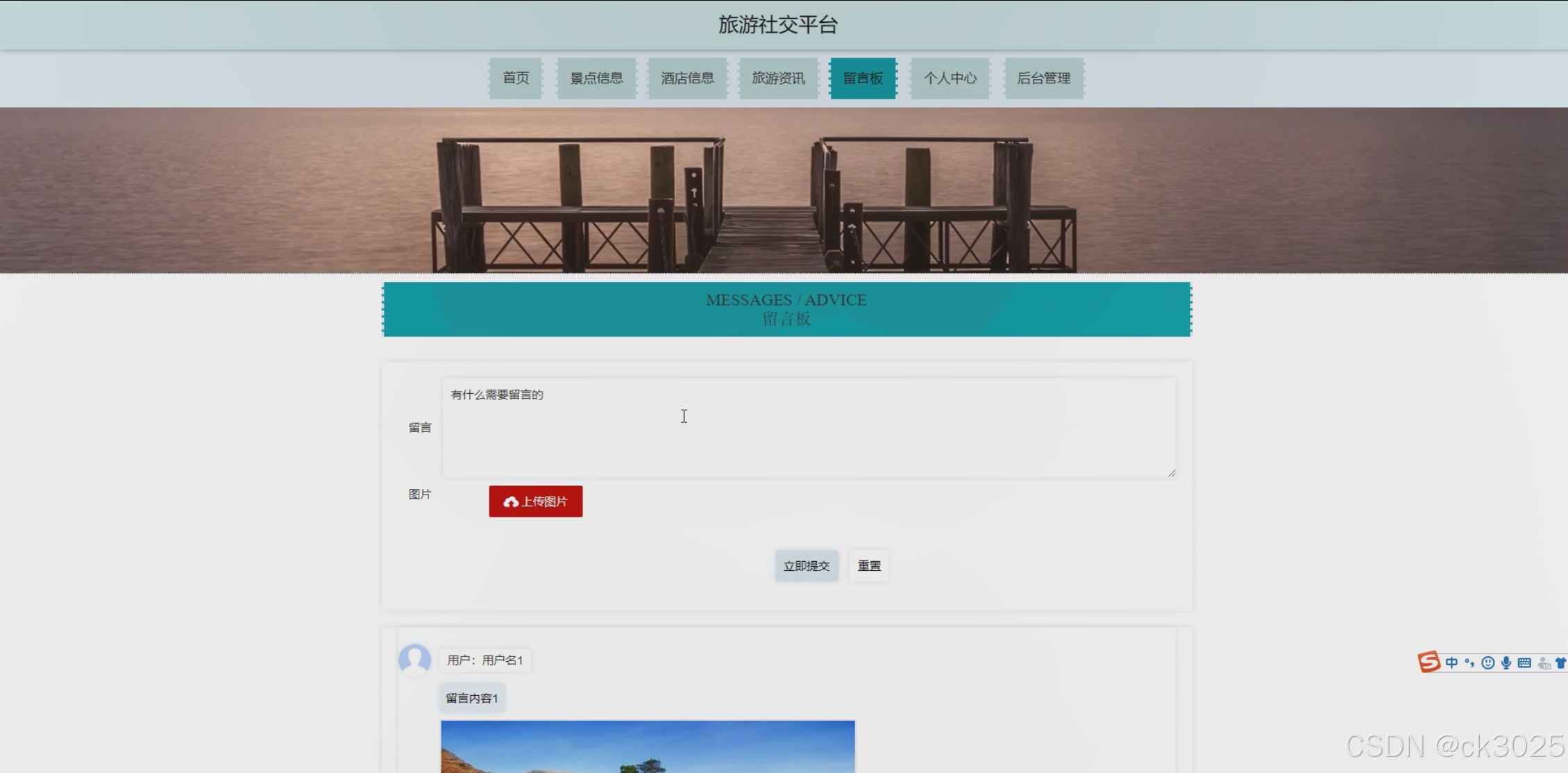Click the 用户名1 avatar icon
The width and height of the screenshot is (1568, 773).
pos(414,659)
